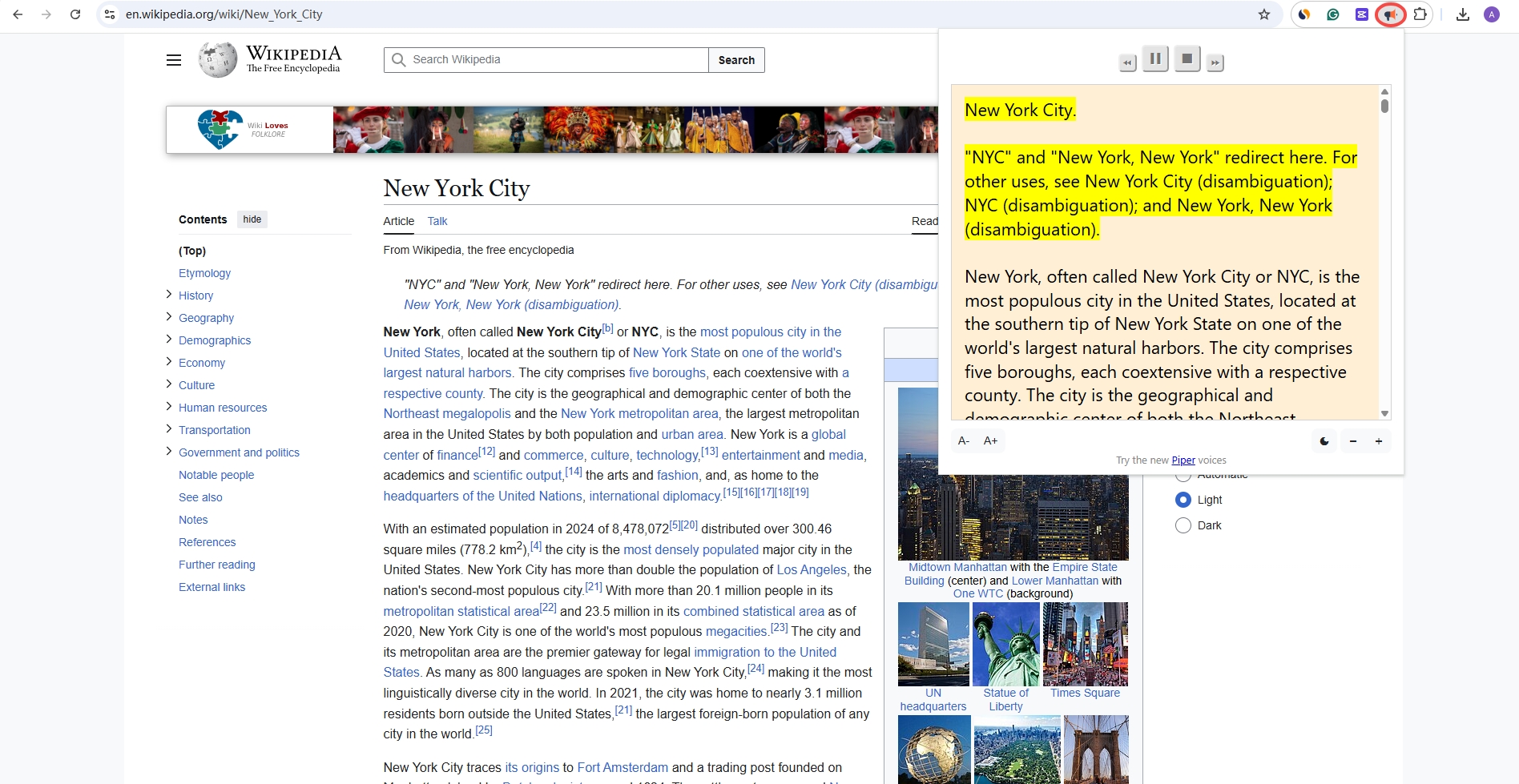
Task: Click the browser forward arrow
Action: tap(46, 14)
